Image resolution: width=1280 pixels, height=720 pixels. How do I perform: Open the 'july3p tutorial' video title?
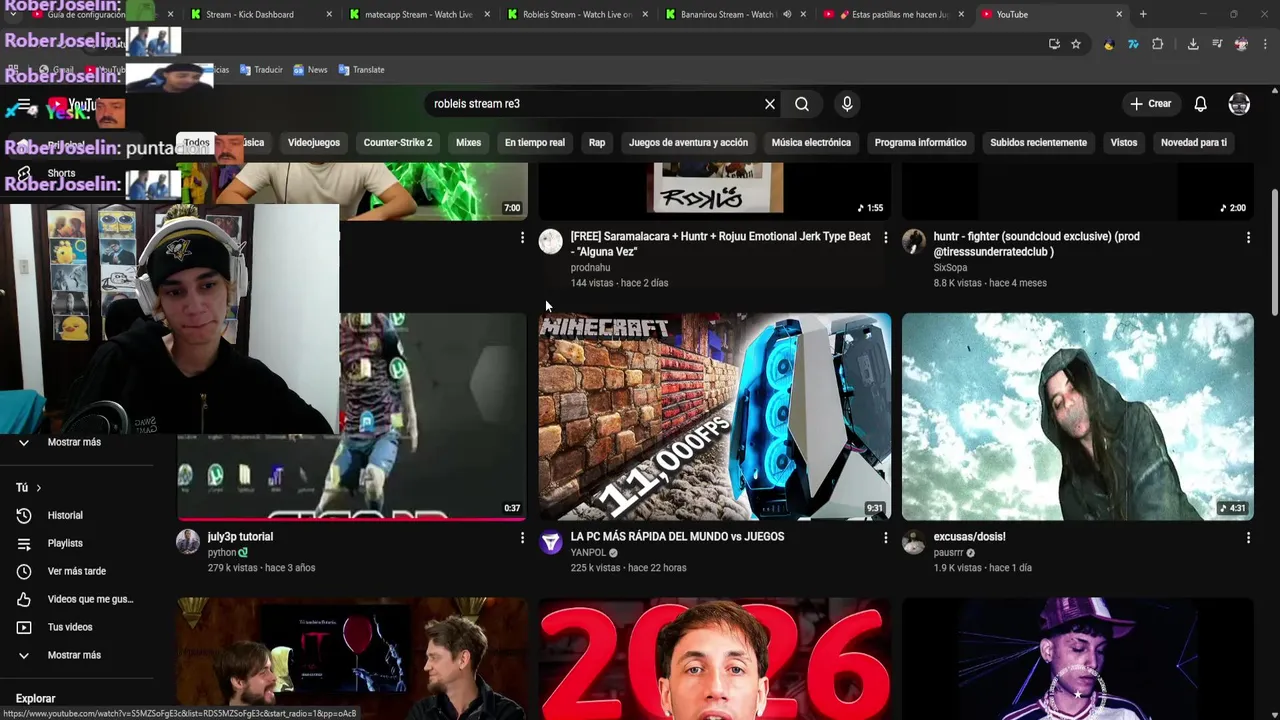coord(240,537)
